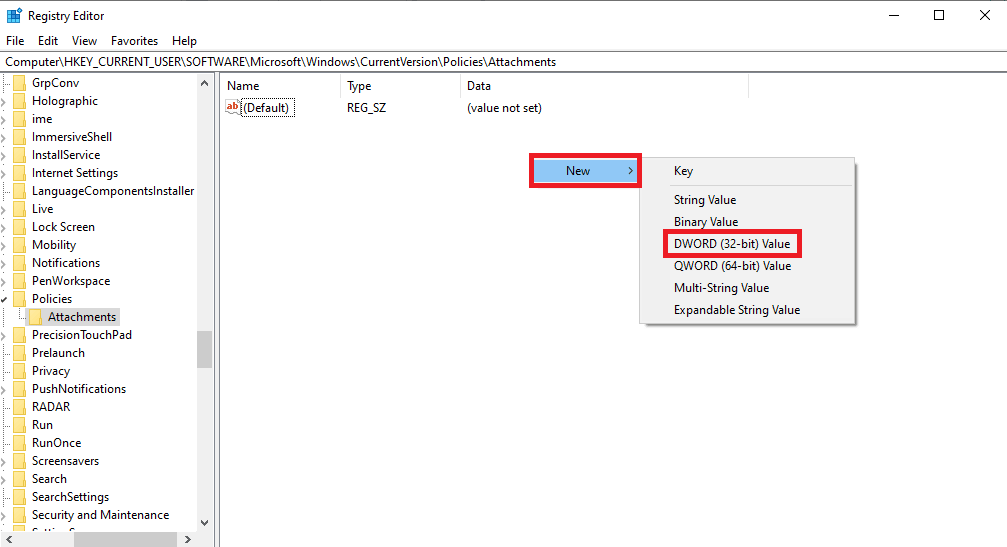
Task: Click the PrecisionTouchPad folder icon
Action: tap(20, 334)
